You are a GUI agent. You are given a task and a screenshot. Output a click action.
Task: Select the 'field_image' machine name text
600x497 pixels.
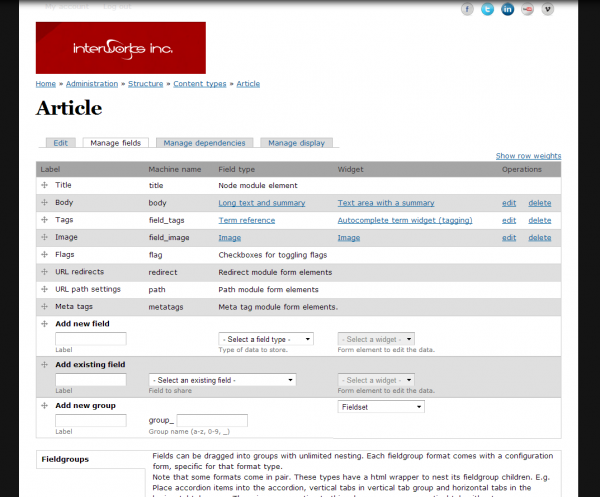coord(169,238)
